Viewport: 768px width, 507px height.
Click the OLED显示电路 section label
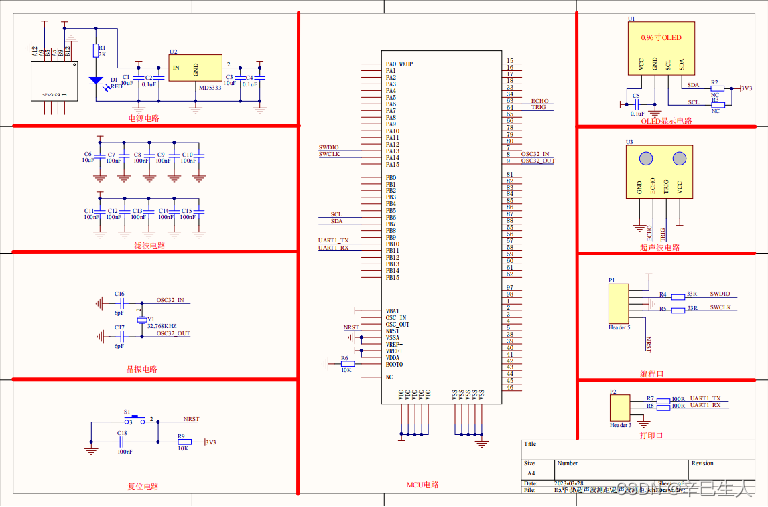click(x=667, y=121)
